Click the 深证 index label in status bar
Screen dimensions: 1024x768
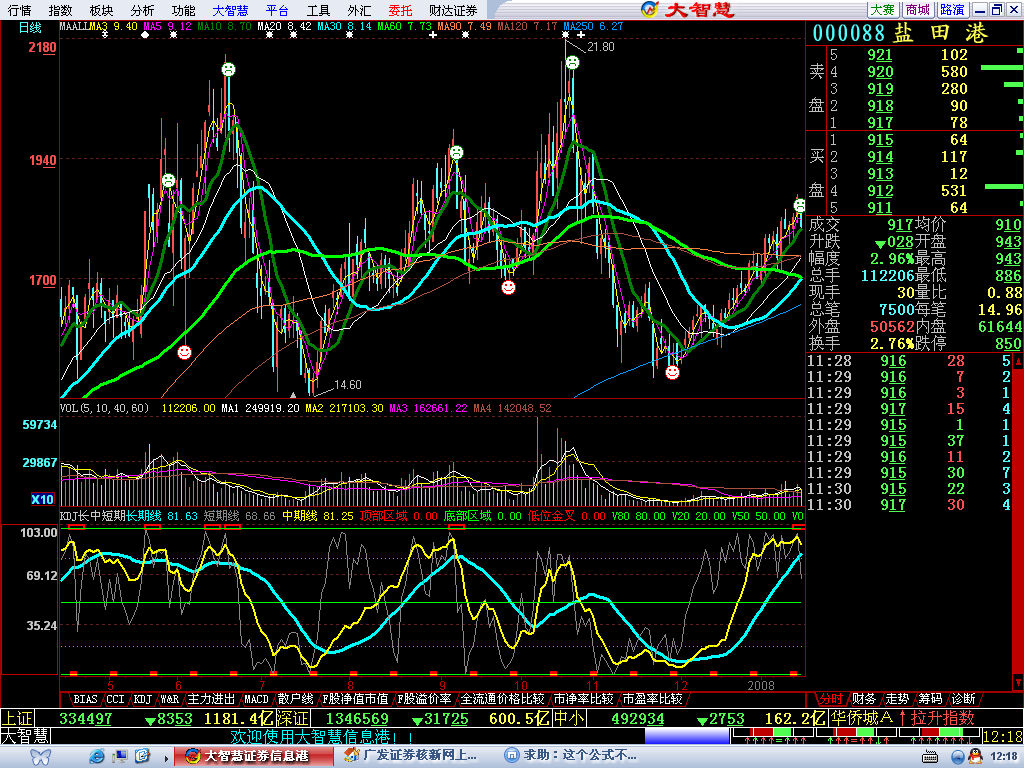tap(292, 718)
